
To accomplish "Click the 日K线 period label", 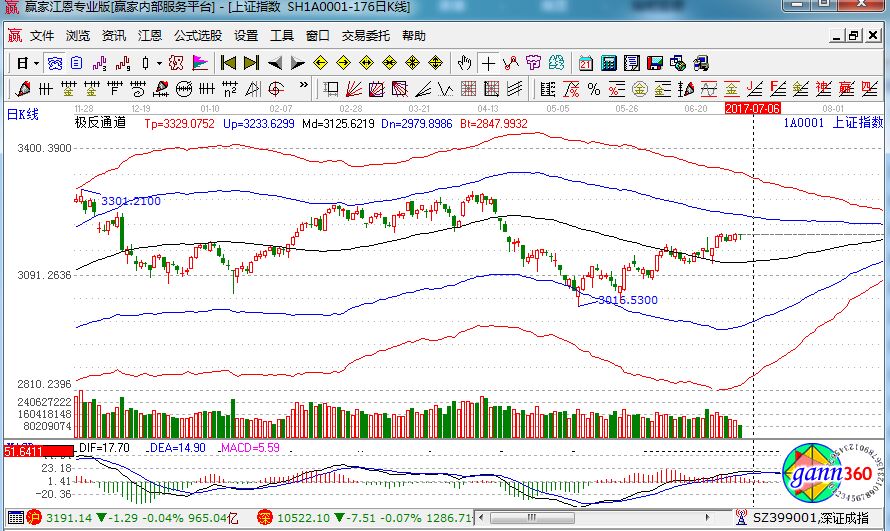I will click(23, 114).
